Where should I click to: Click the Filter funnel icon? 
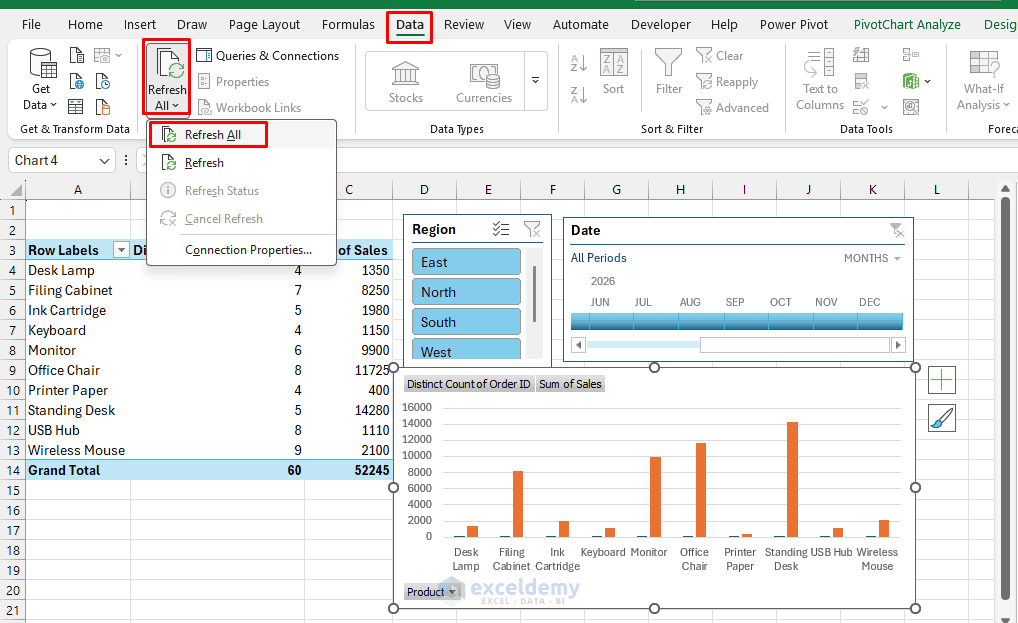pos(669,73)
